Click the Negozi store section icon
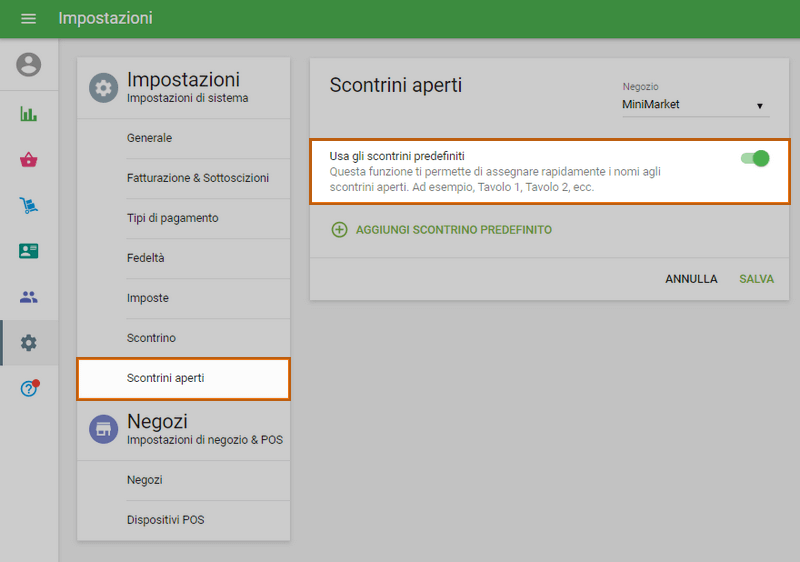 click(103, 429)
